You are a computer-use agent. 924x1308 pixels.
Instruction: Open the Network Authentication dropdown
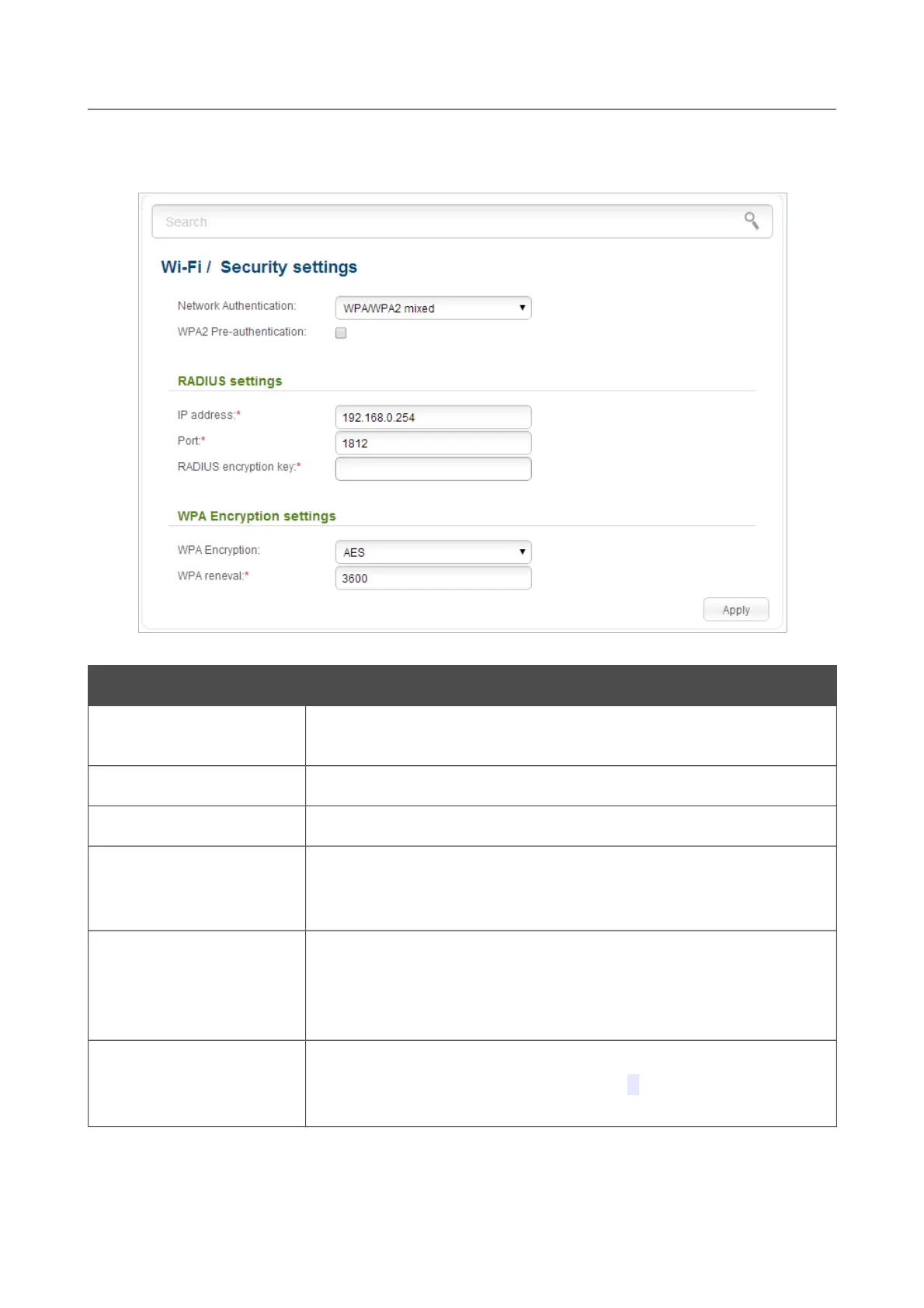click(x=433, y=308)
